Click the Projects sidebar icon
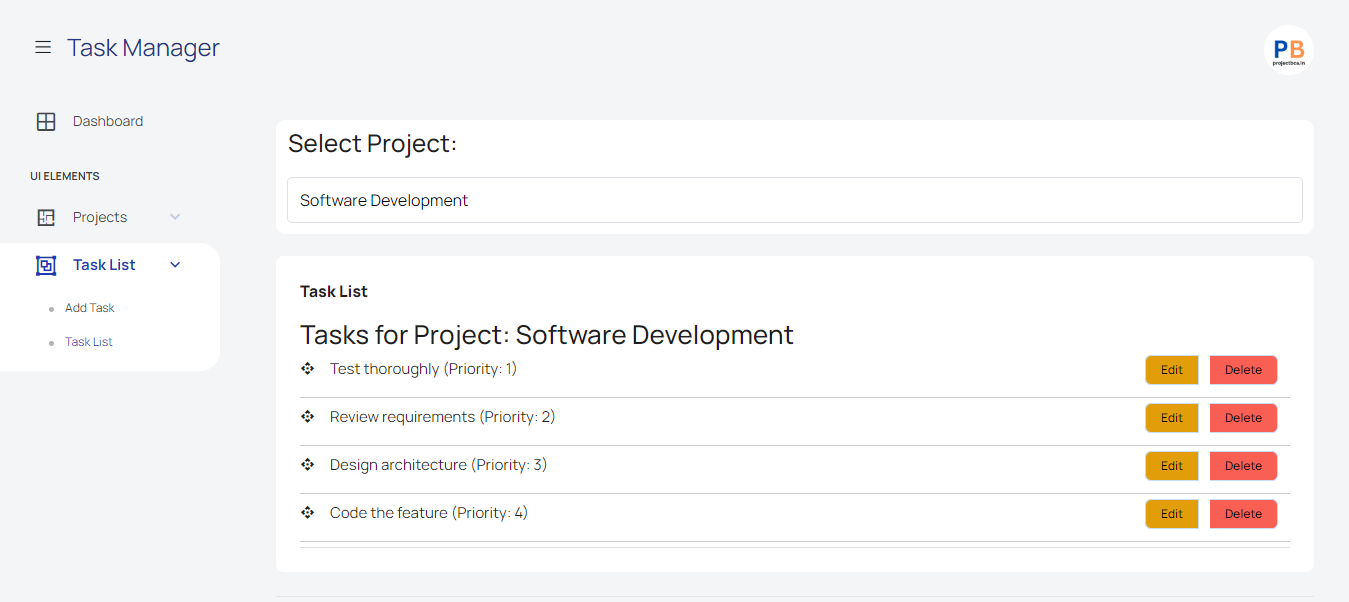The image size is (1349, 602). [46, 217]
